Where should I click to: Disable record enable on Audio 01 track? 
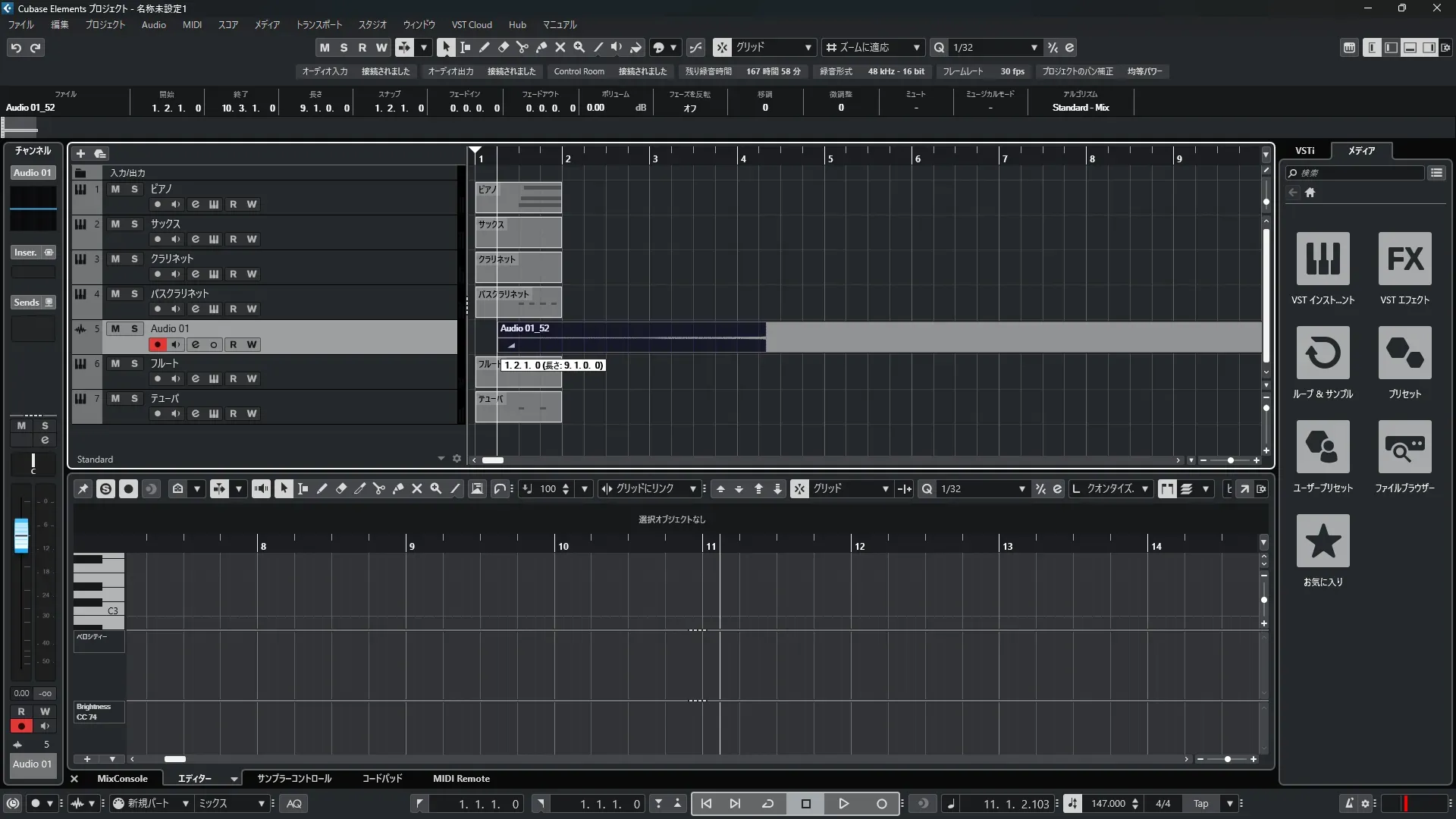click(x=157, y=344)
